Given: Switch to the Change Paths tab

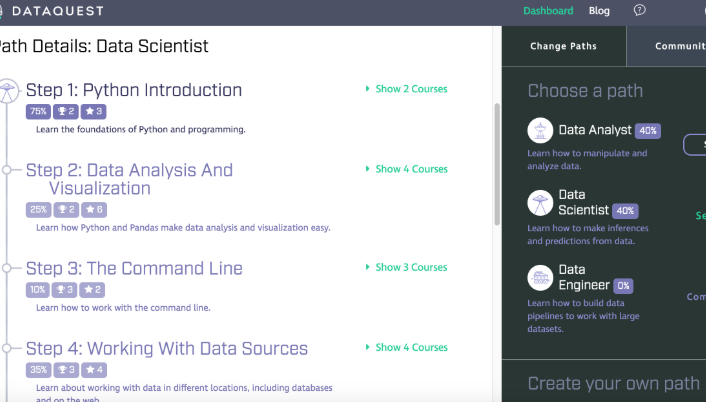Looking at the screenshot, I should tap(563, 46).
